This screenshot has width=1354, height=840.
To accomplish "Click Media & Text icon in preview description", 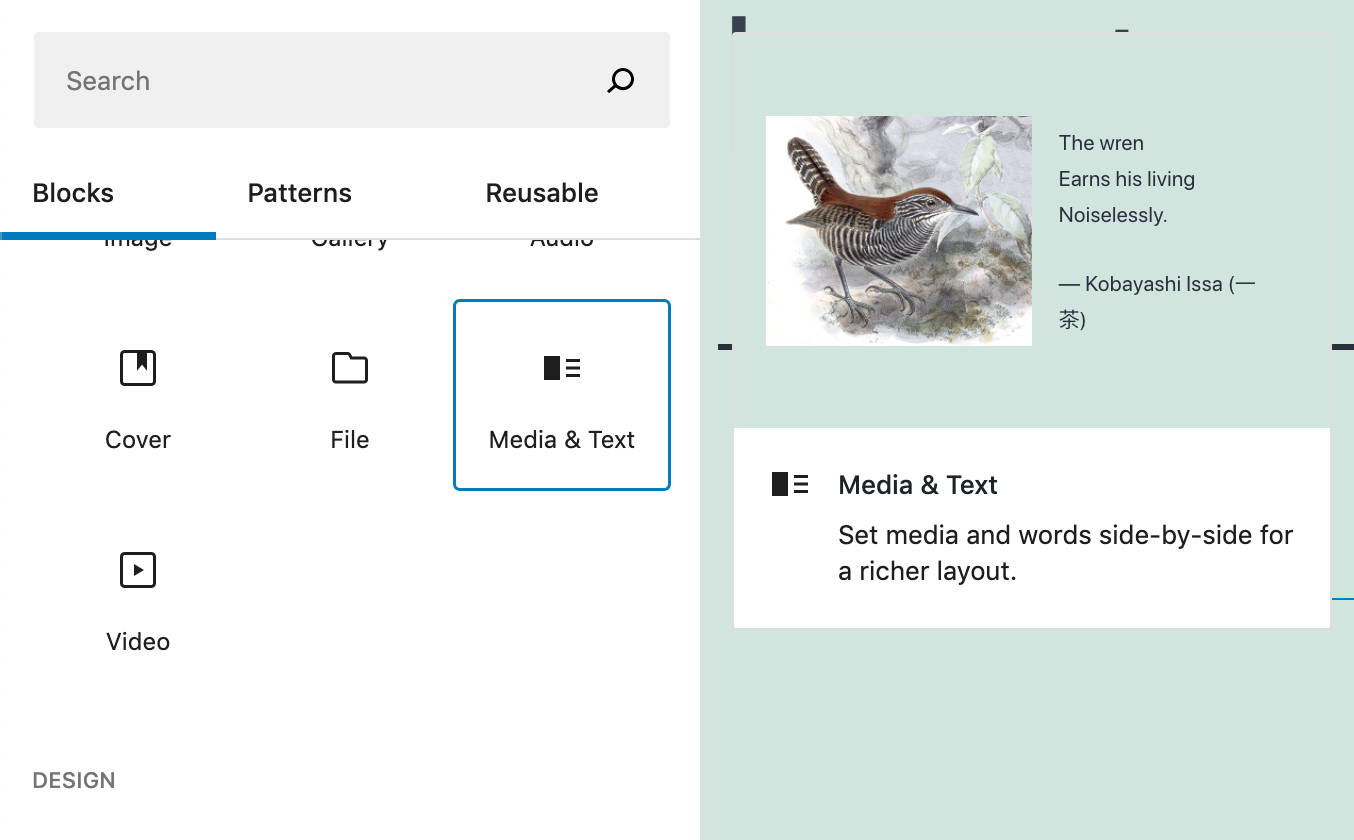I will tap(790, 484).
